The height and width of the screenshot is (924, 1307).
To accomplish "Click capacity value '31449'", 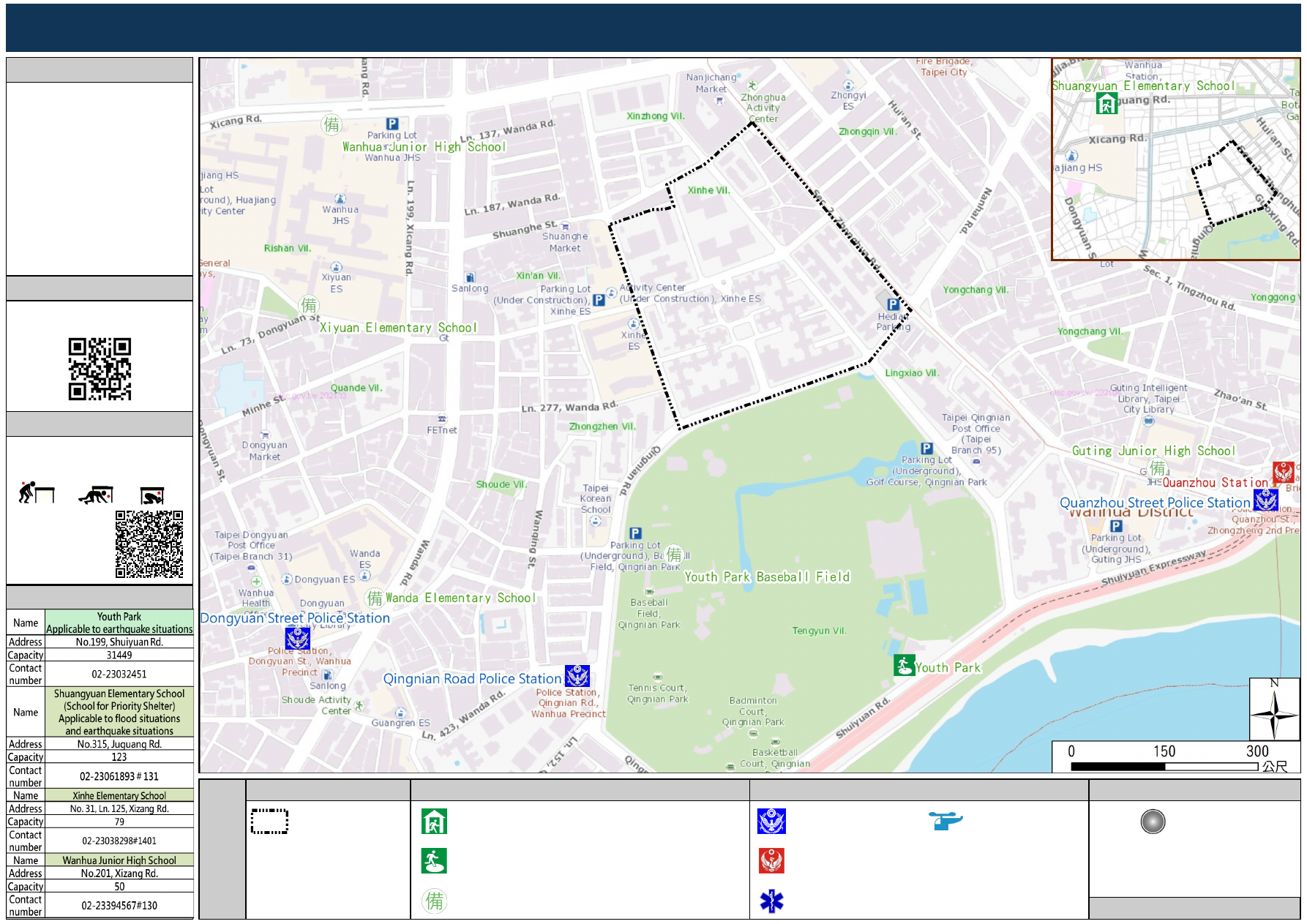I will (x=119, y=655).
